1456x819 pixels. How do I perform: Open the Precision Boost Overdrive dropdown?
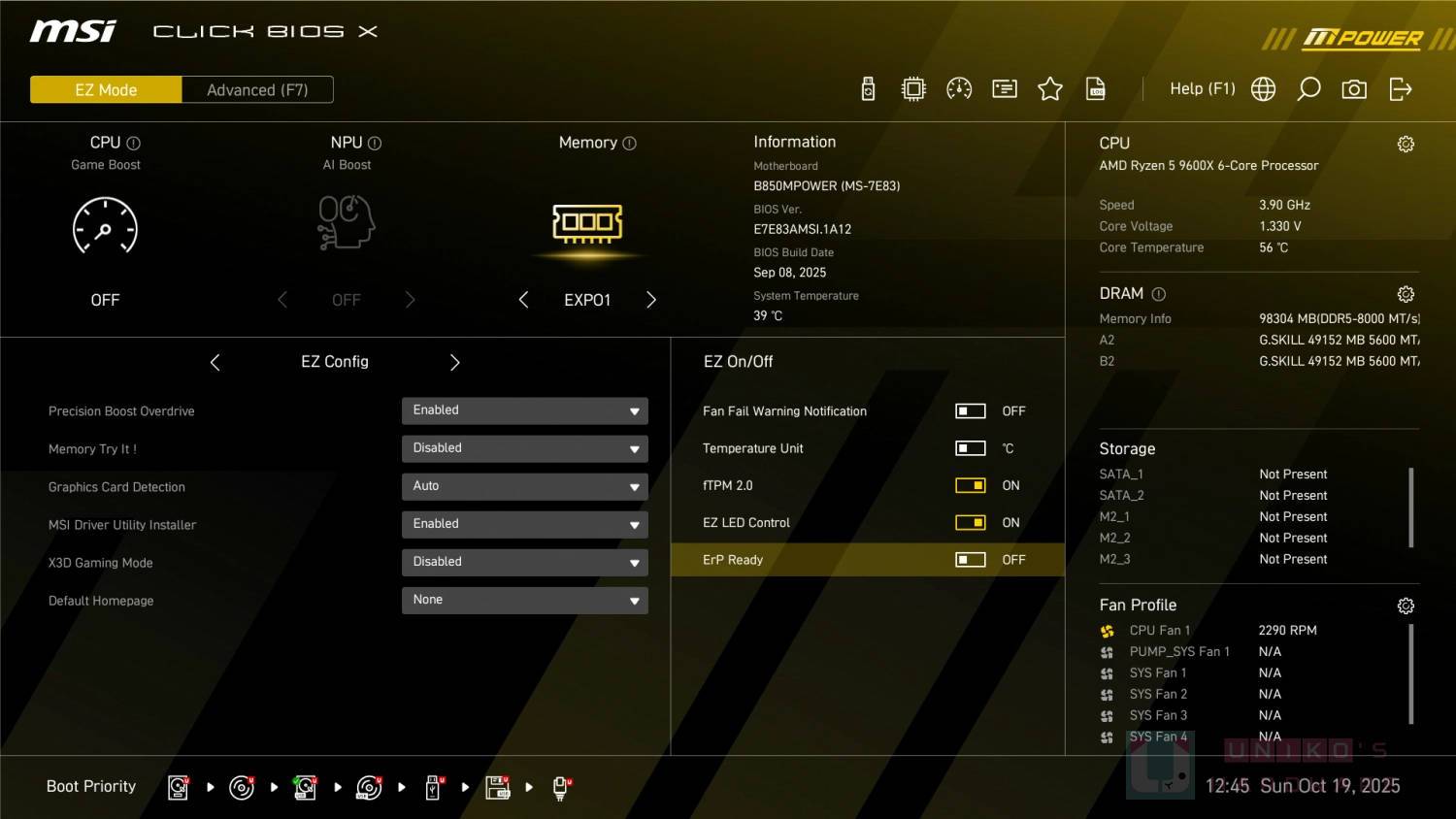point(524,410)
